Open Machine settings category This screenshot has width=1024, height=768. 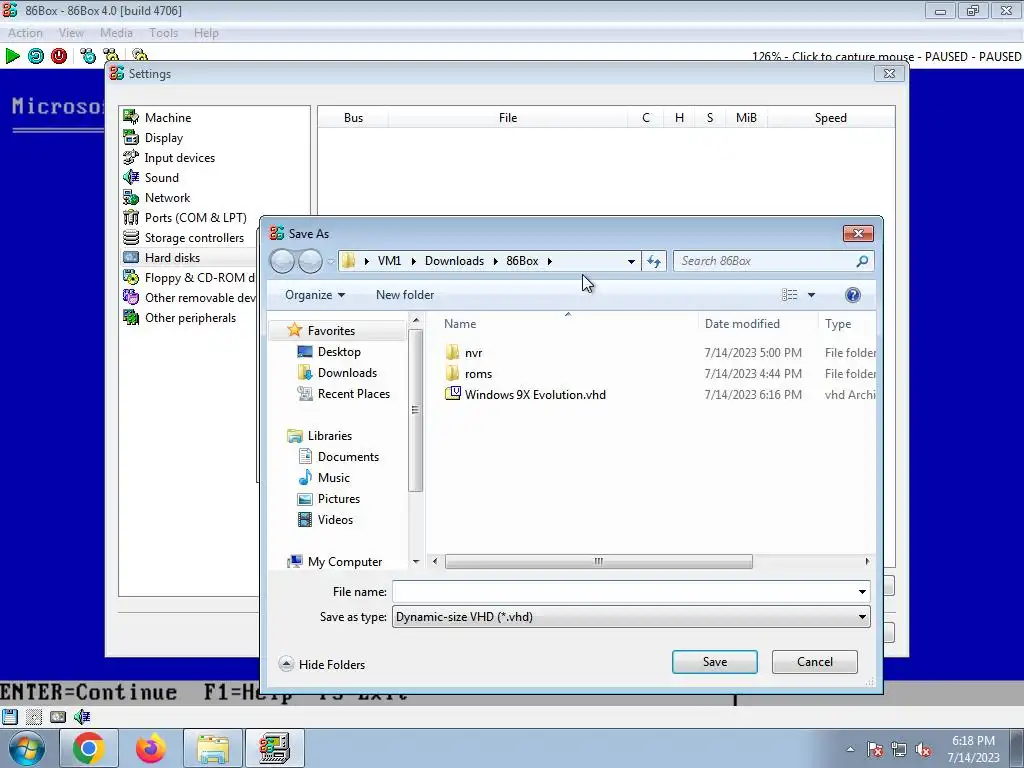pyautogui.click(x=168, y=118)
